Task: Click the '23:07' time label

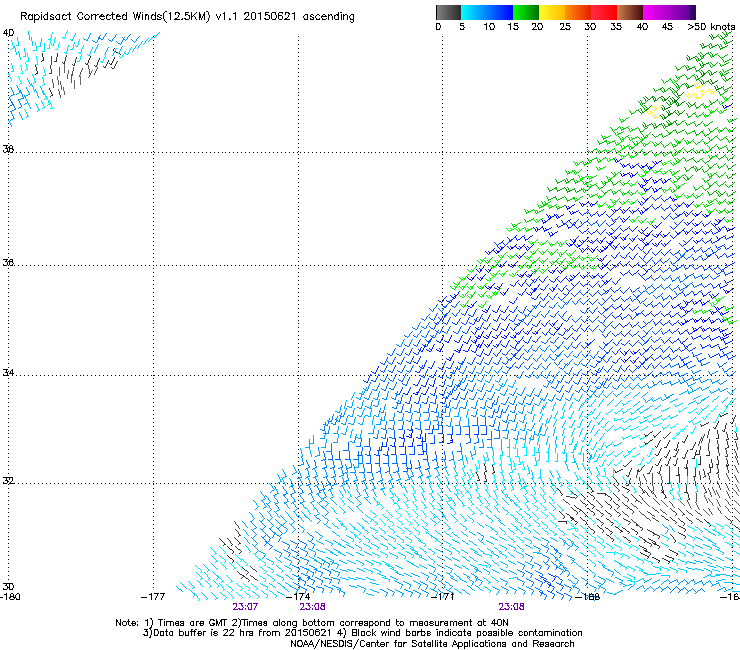Action: point(245,607)
